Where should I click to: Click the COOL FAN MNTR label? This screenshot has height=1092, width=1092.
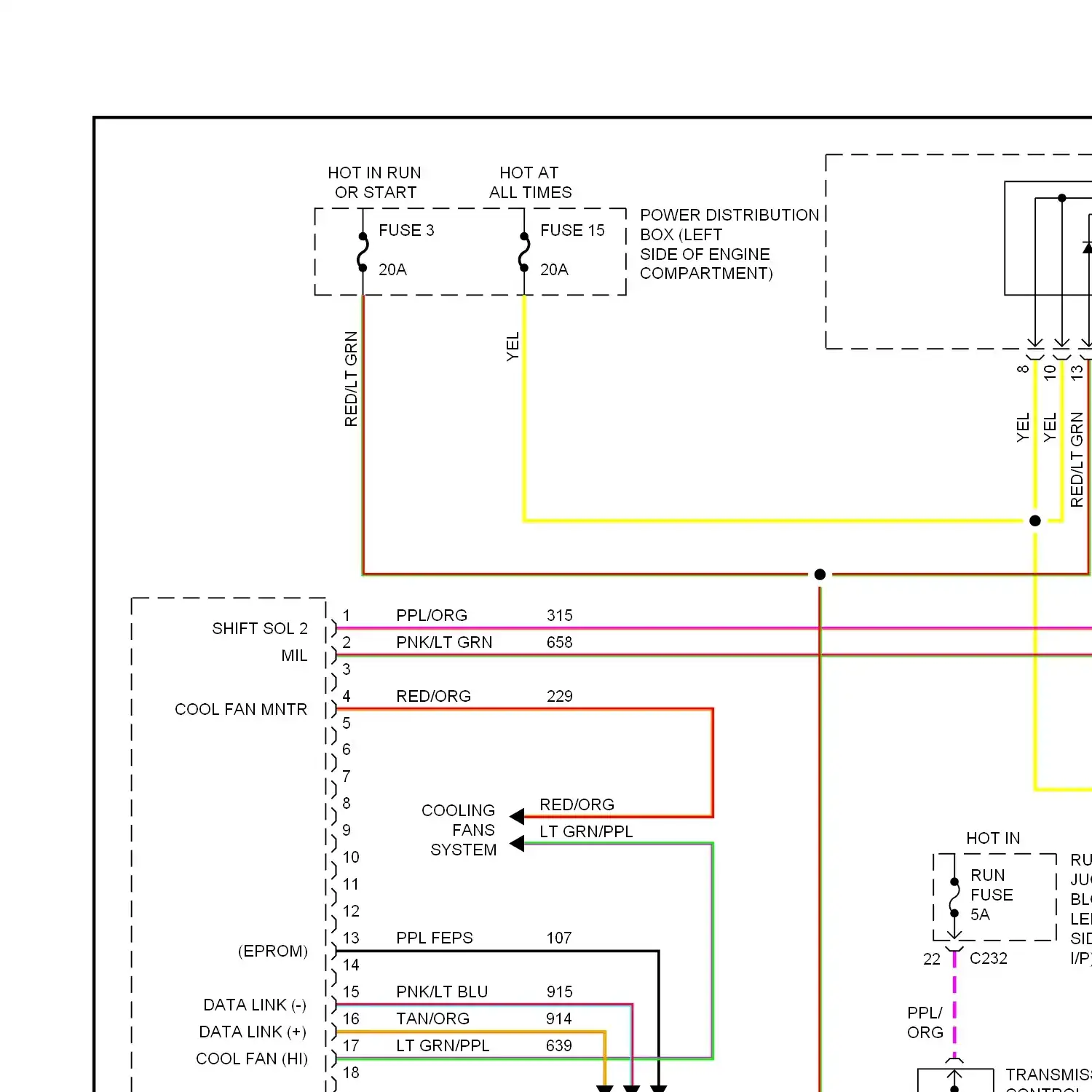point(241,710)
